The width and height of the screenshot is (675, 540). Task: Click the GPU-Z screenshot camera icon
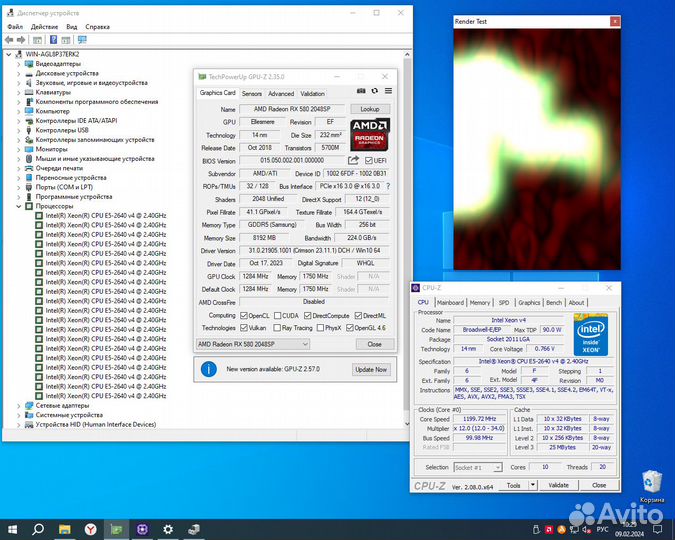click(x=361, y=92)
